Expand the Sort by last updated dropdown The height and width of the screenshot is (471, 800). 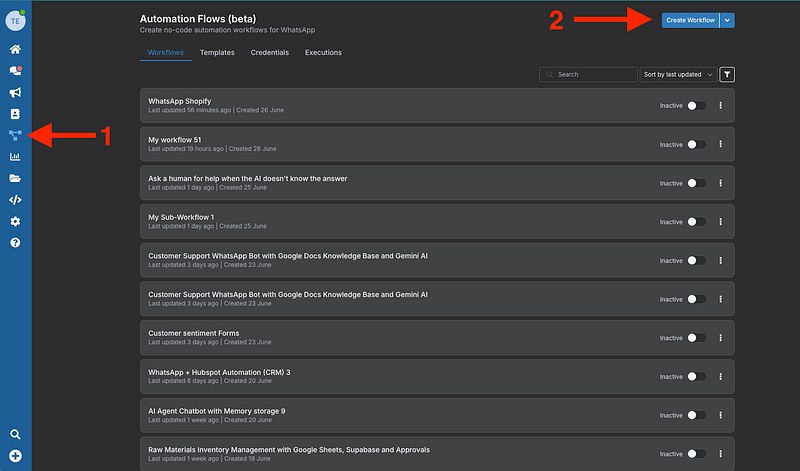click(x=678, y=74)
